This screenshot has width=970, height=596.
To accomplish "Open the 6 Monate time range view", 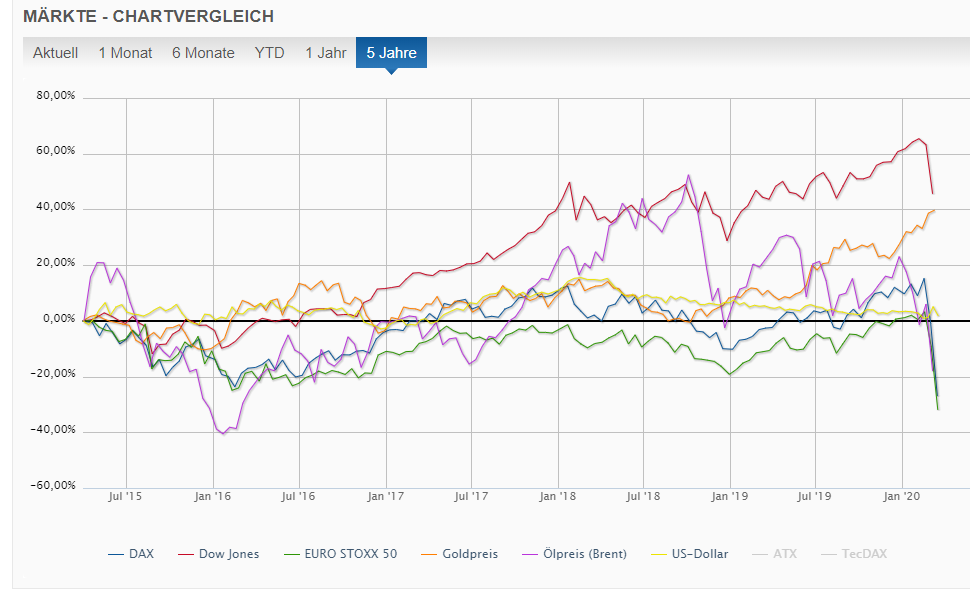I will [202, 53].
